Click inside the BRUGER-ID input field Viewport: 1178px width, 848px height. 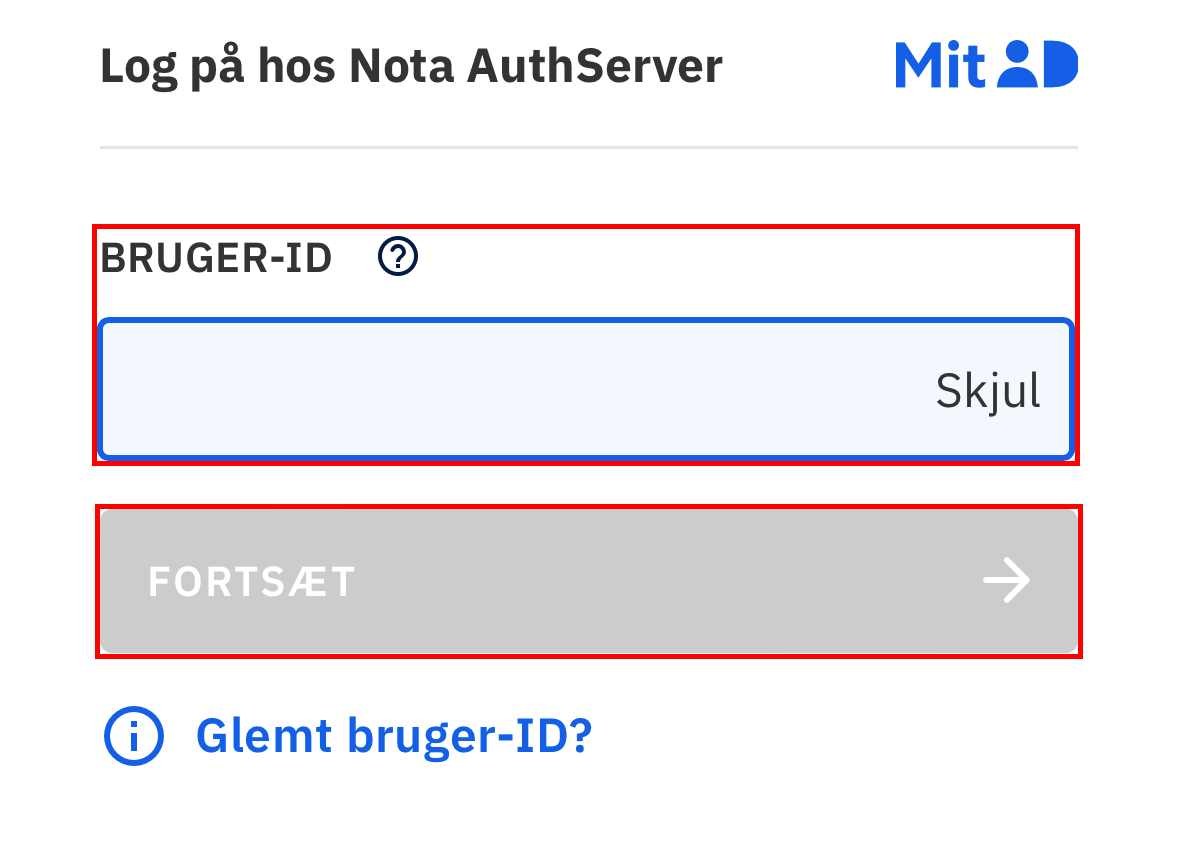(500, 390)
